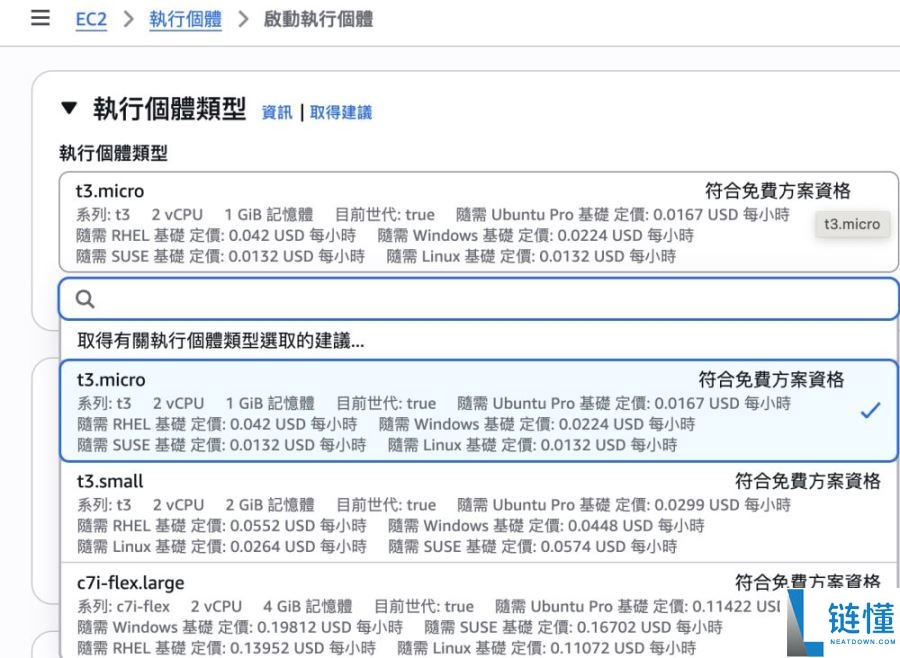Click the 0.19812 USD Windows price in c7i-flex.large
Viewport: 900px width, 658px height.
click(304, 627)
